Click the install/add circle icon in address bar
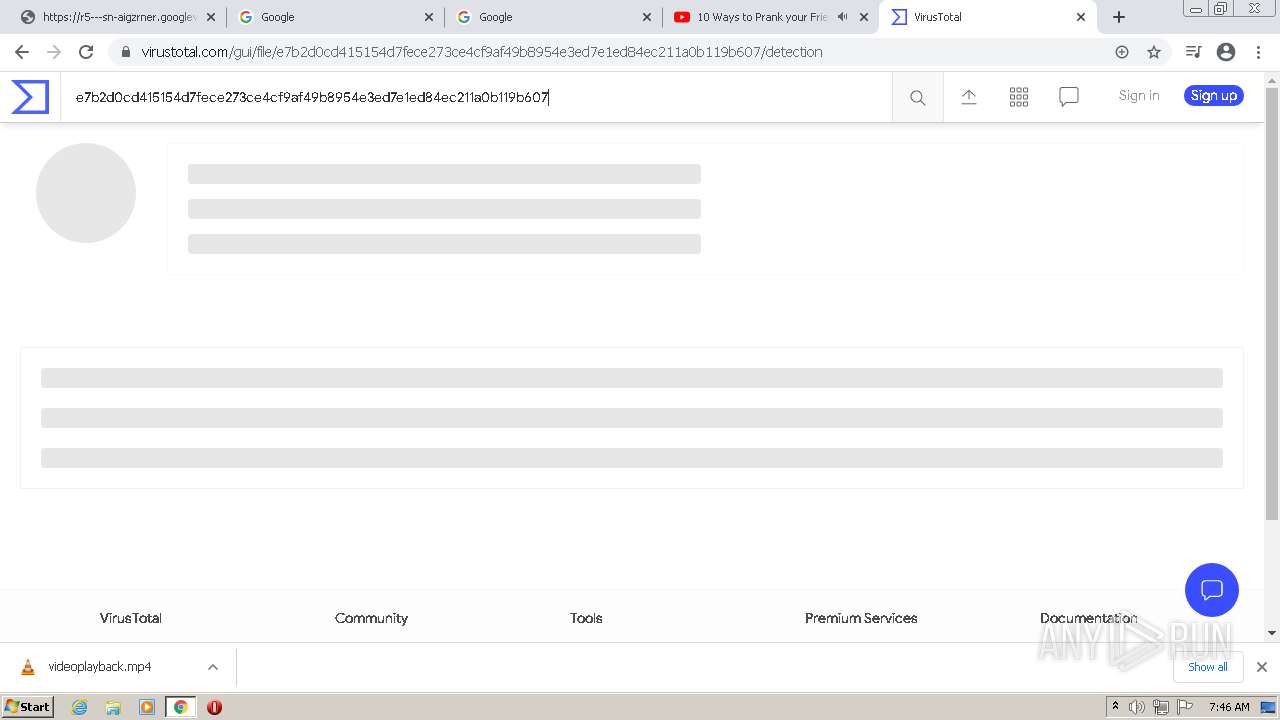Screen dimensions: 1280x720 pos(1122,52)
